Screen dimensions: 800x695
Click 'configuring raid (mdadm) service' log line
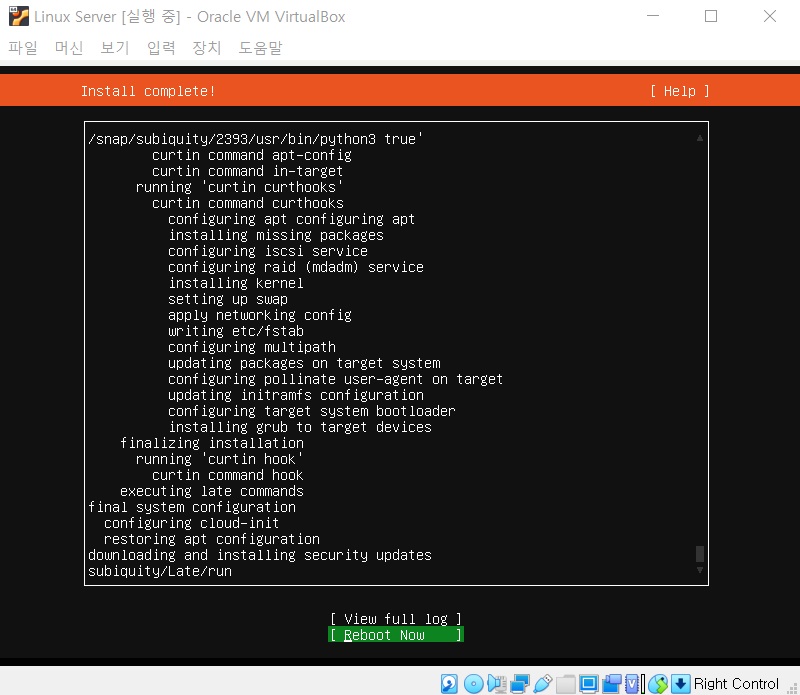296,267
